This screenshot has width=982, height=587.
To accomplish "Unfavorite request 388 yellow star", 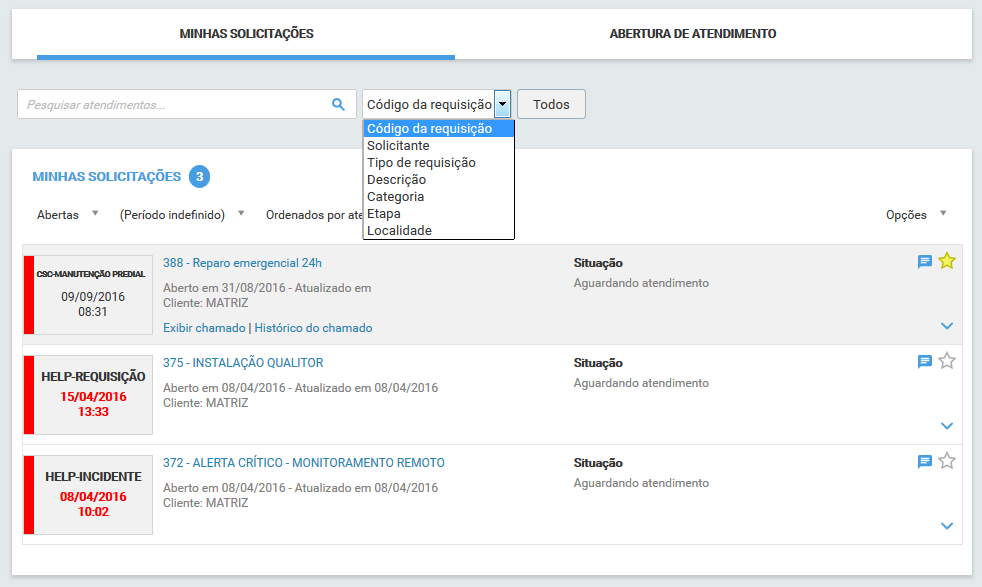I will click(947, 261).
